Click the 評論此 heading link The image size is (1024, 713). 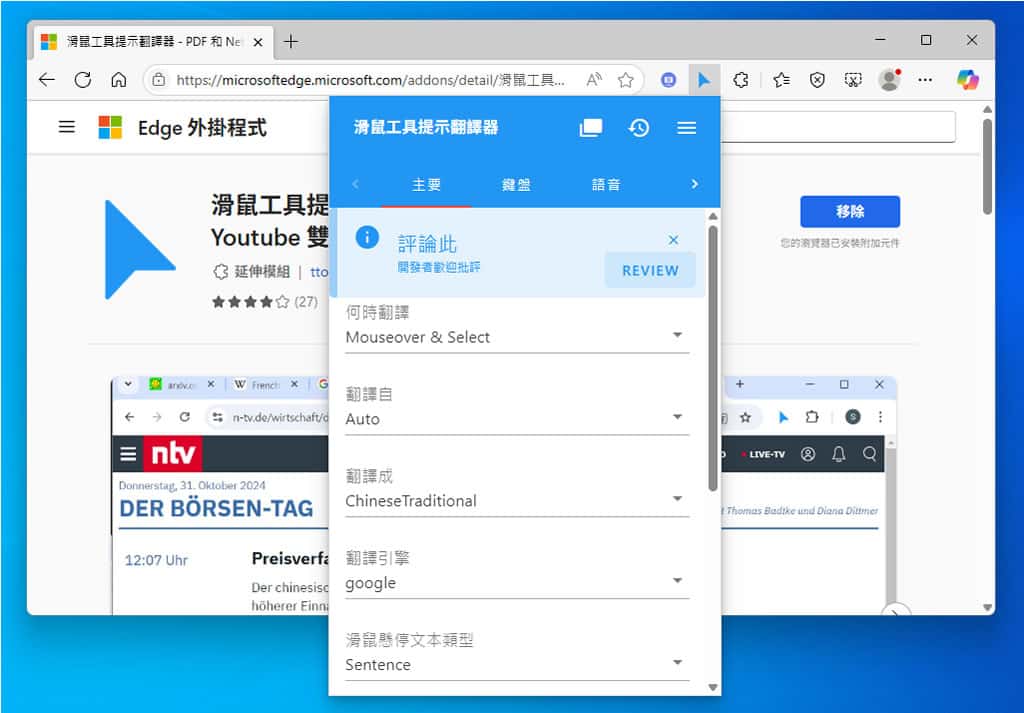click(x=427, y=244)
